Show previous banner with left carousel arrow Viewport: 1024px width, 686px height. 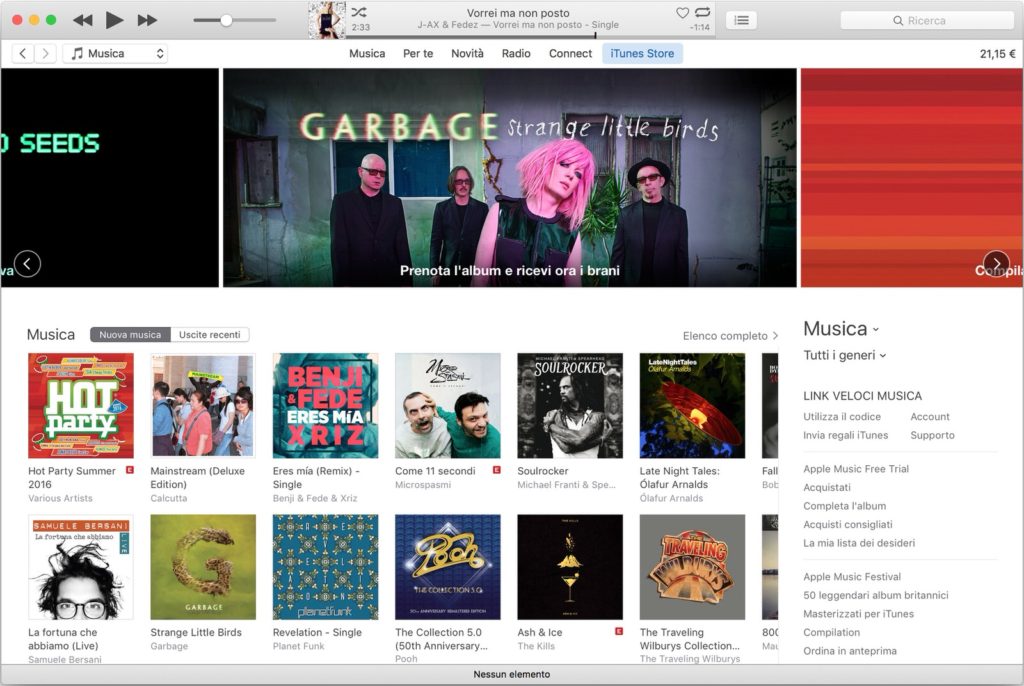click(x=27, y=264)
